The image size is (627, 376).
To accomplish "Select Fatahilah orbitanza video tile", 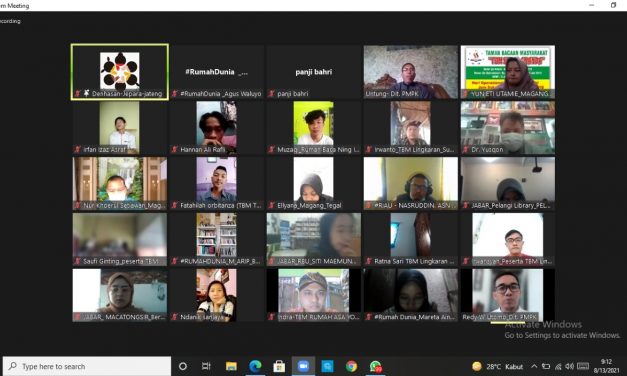I will (217, 184).
